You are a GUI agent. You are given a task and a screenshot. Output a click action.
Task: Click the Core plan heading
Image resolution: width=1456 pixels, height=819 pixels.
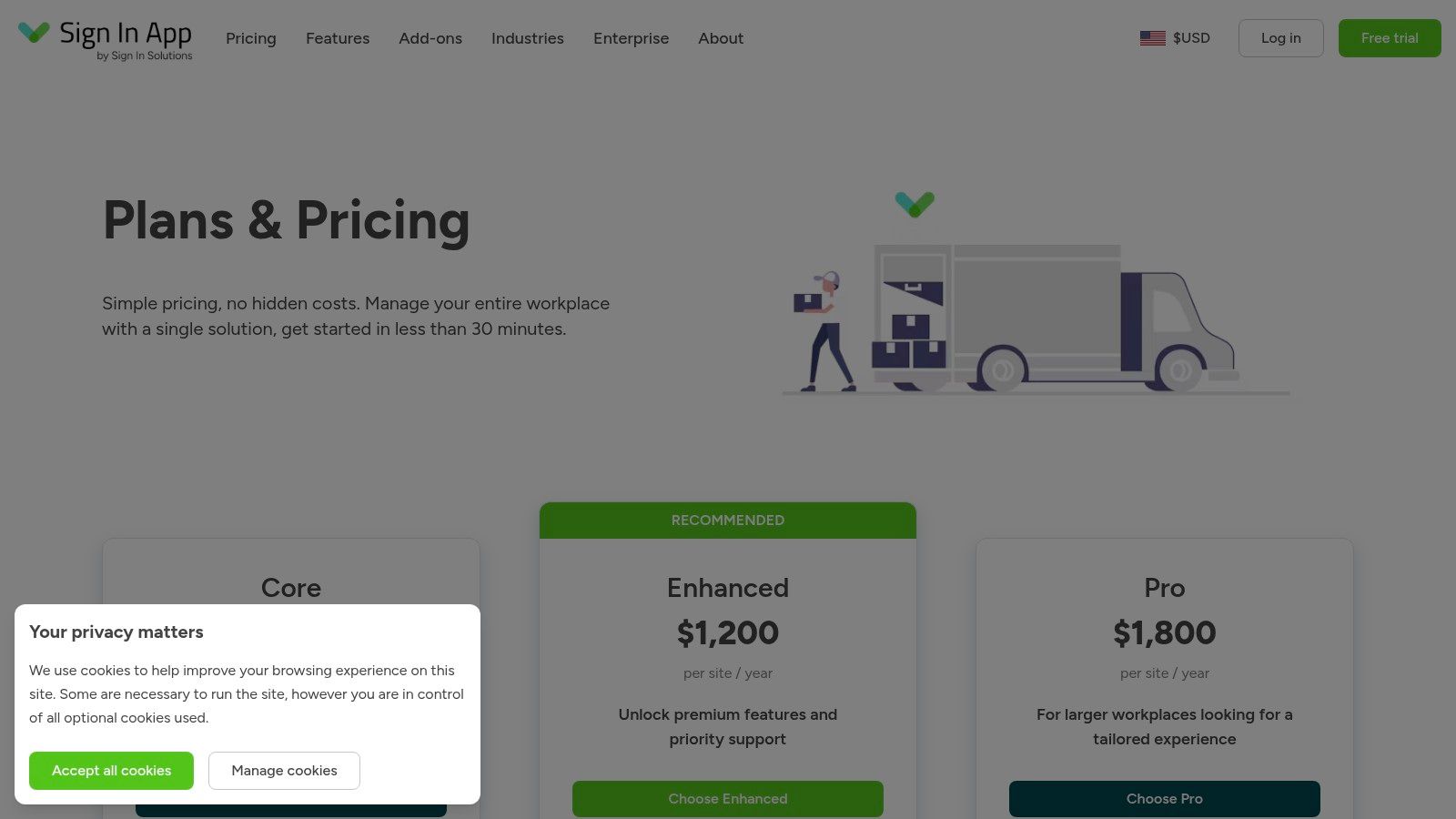(x=291, y=588)
